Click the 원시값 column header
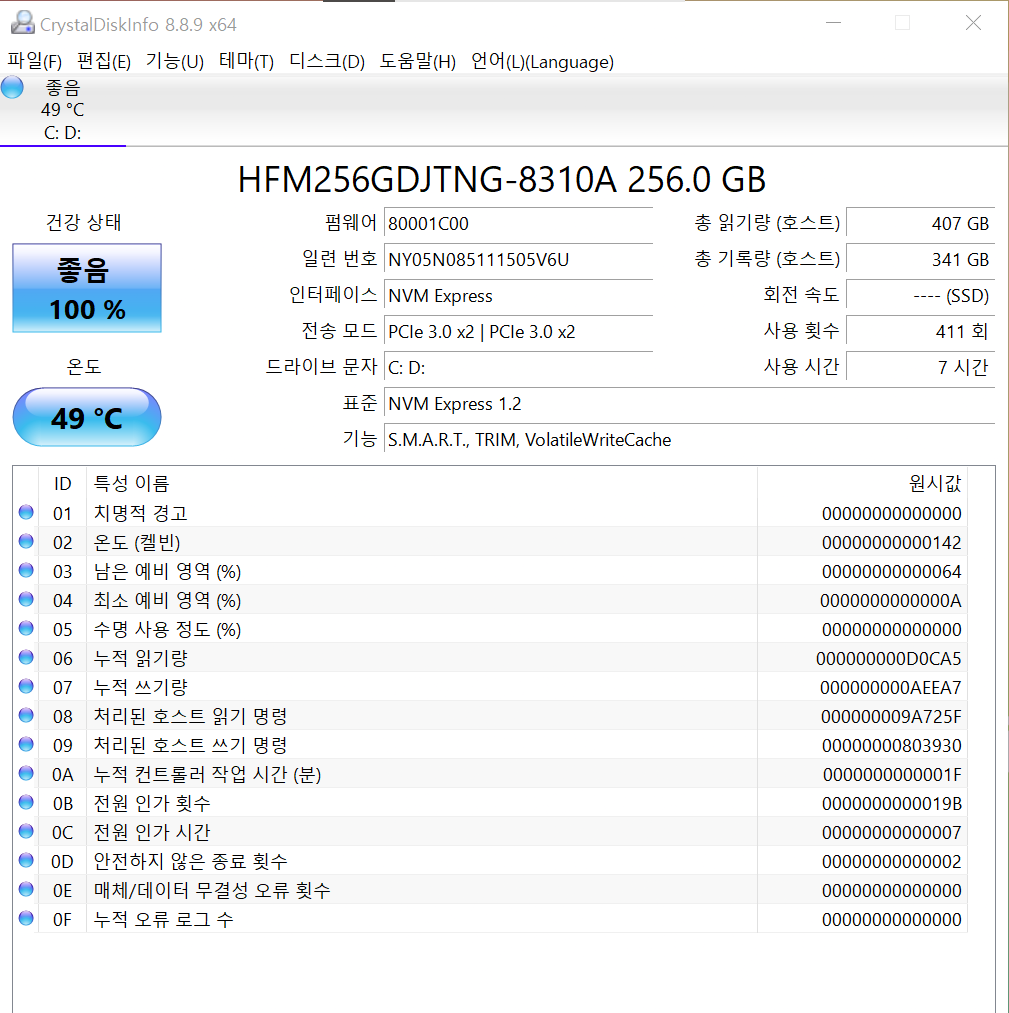The image size is (1009, 1013). coord(862,483)
